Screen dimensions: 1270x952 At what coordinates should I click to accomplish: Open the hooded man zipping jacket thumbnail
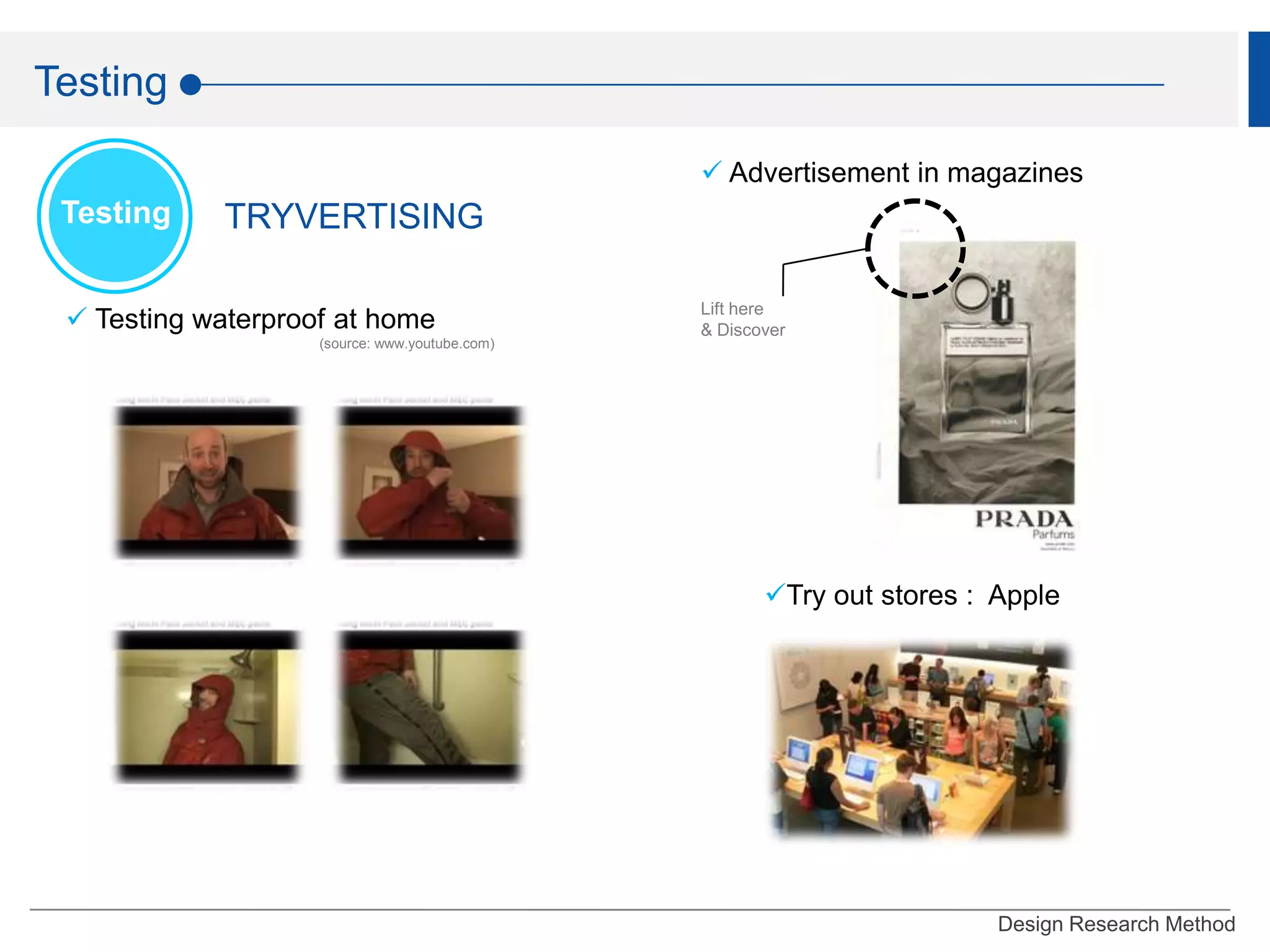[430, 482]
